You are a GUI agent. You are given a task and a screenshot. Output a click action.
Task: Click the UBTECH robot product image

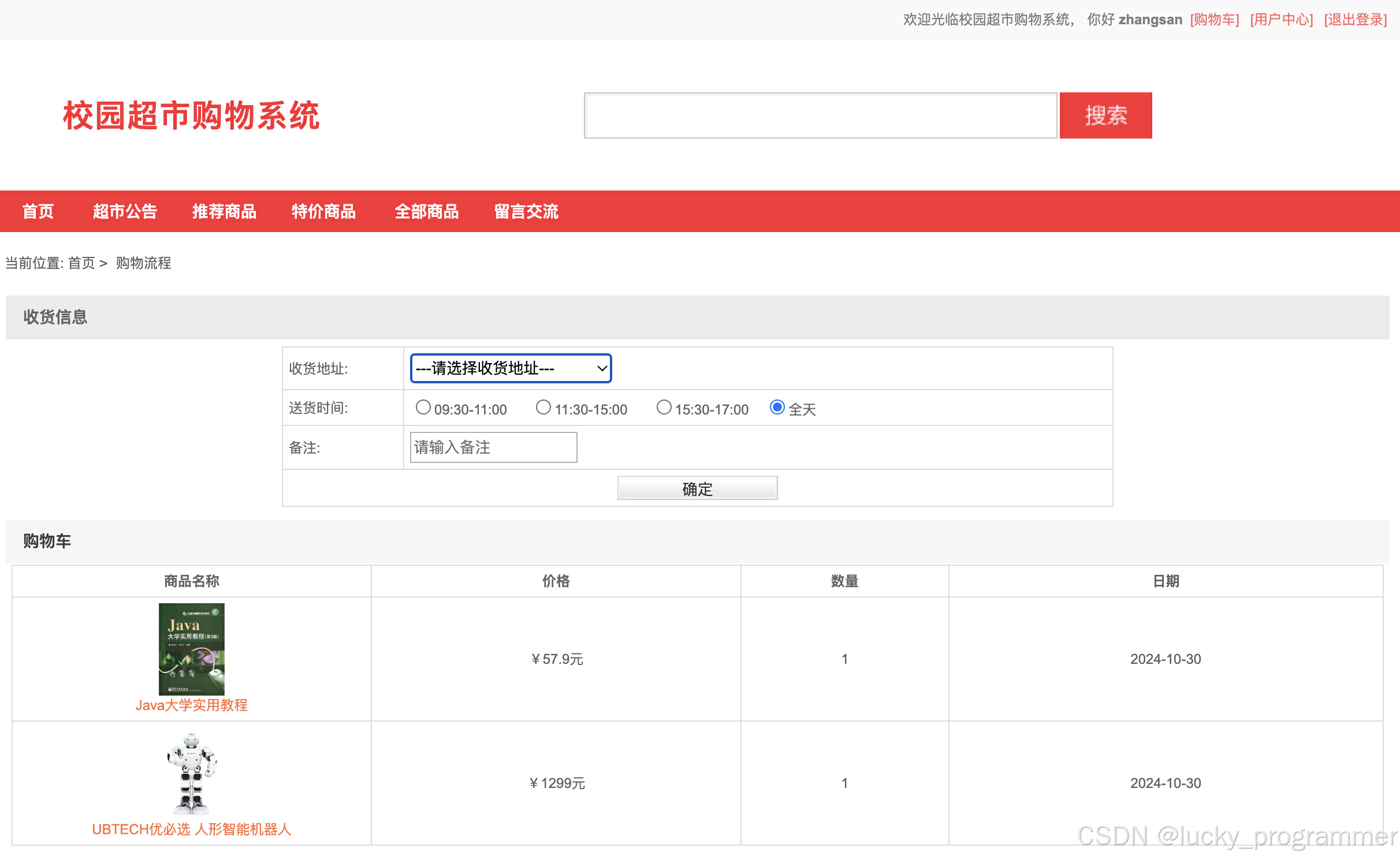(x=191, y=773)
